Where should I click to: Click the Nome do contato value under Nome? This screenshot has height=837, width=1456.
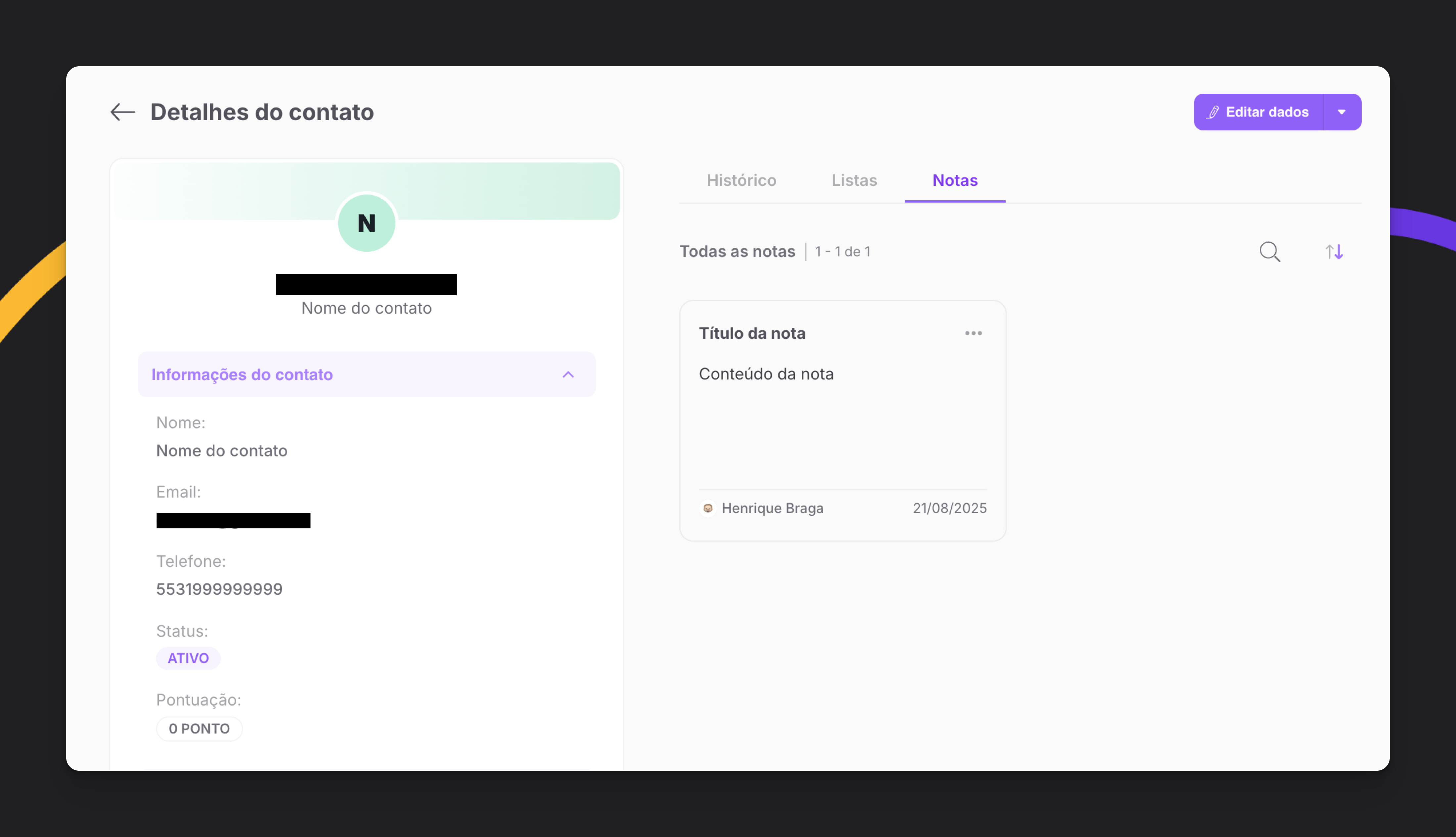222,451
